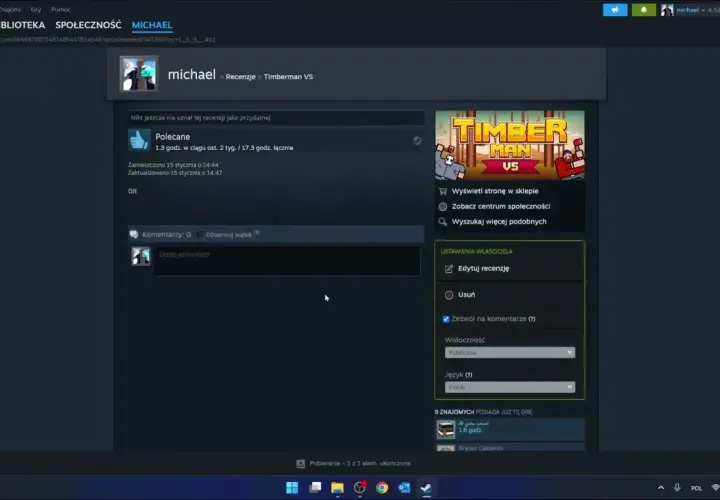Open the Język dropdown set to Polski
720x500 pixels.
[x=510, y=388]
